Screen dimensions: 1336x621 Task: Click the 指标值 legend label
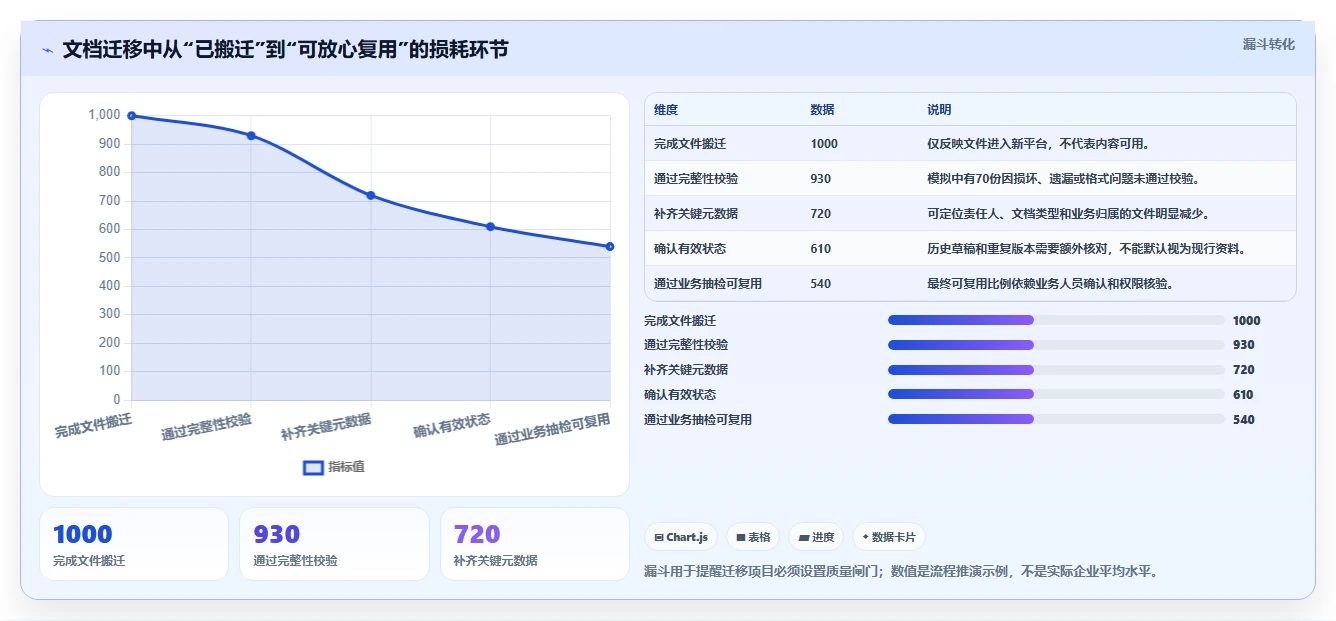[346, 467]
